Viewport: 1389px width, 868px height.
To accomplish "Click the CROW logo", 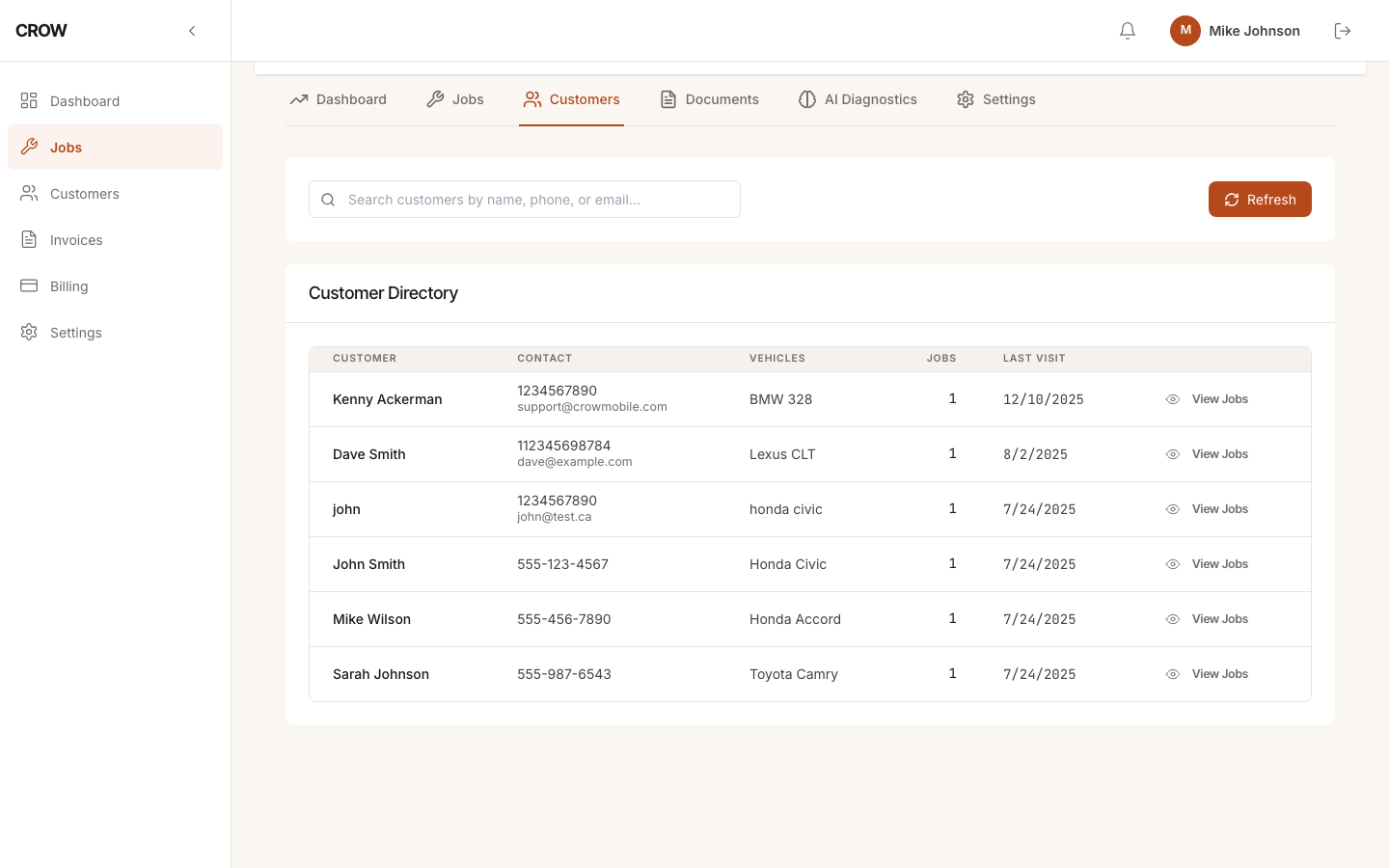I will coord(41,31).
